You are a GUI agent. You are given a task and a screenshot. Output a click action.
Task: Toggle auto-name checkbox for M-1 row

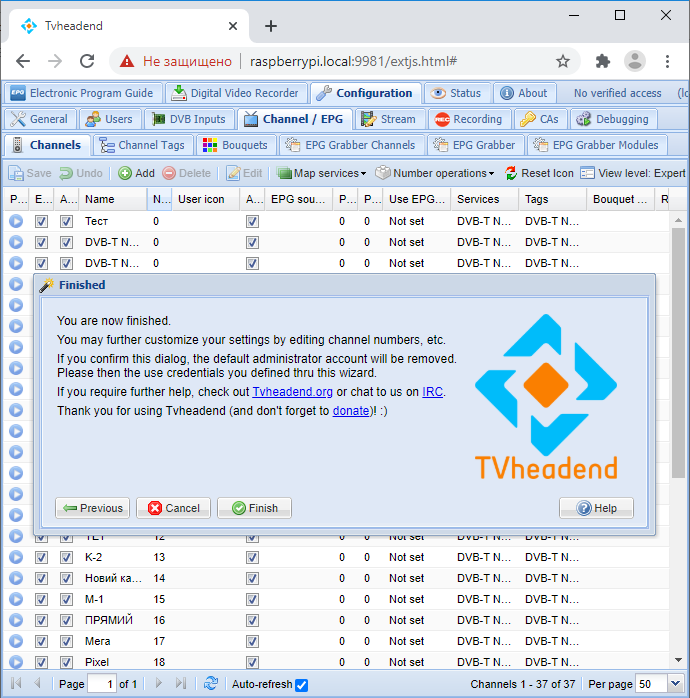point(66,599)
